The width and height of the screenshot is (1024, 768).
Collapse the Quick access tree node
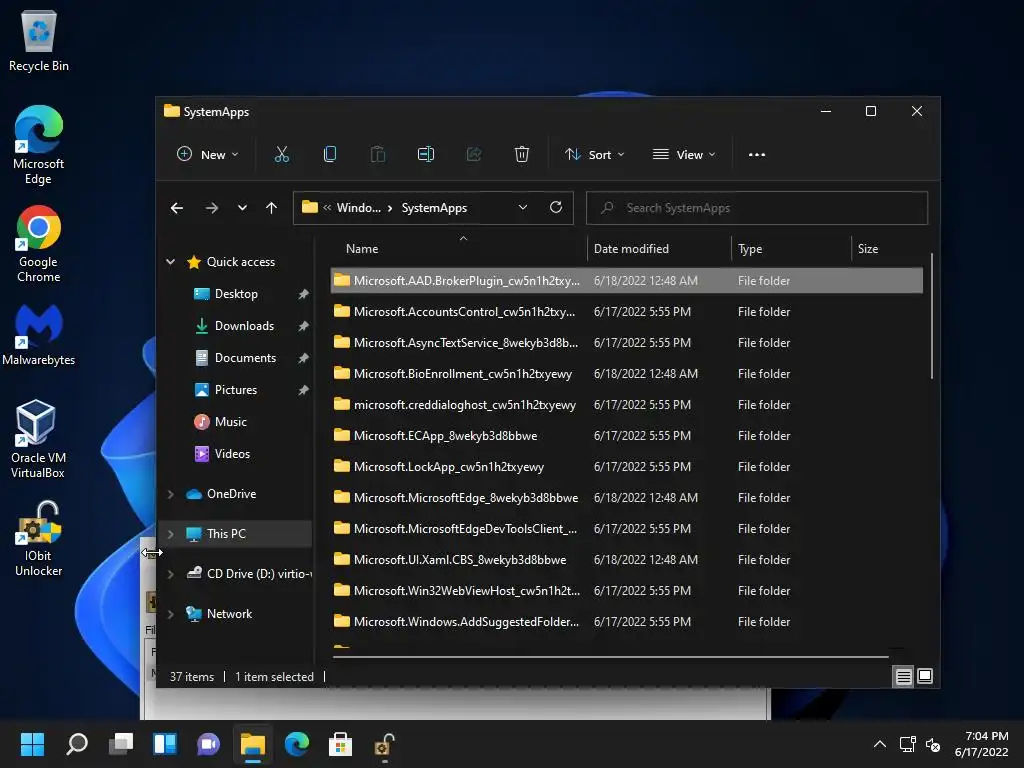tap(170, 262)
